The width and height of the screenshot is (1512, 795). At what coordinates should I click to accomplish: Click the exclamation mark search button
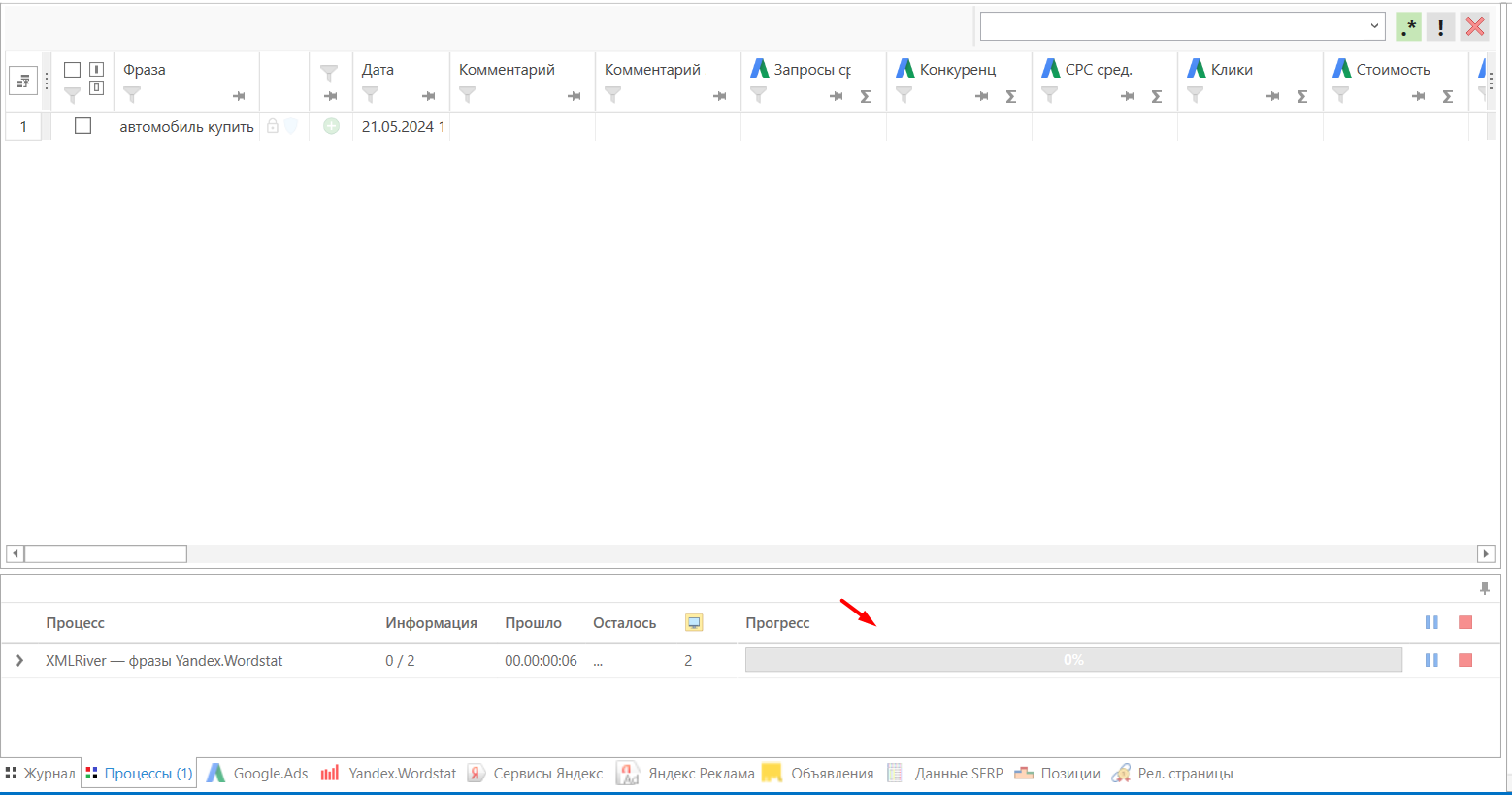click(1441, 27)
